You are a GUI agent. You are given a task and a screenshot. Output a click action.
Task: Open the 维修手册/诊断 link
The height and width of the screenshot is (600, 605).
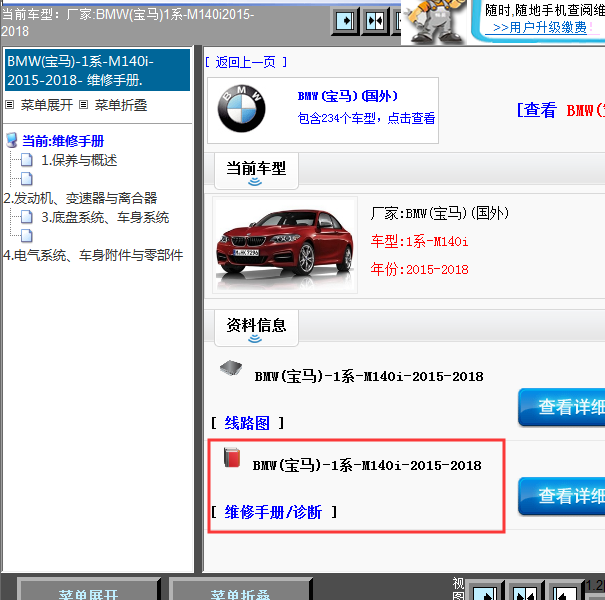(x=273, y=512)
